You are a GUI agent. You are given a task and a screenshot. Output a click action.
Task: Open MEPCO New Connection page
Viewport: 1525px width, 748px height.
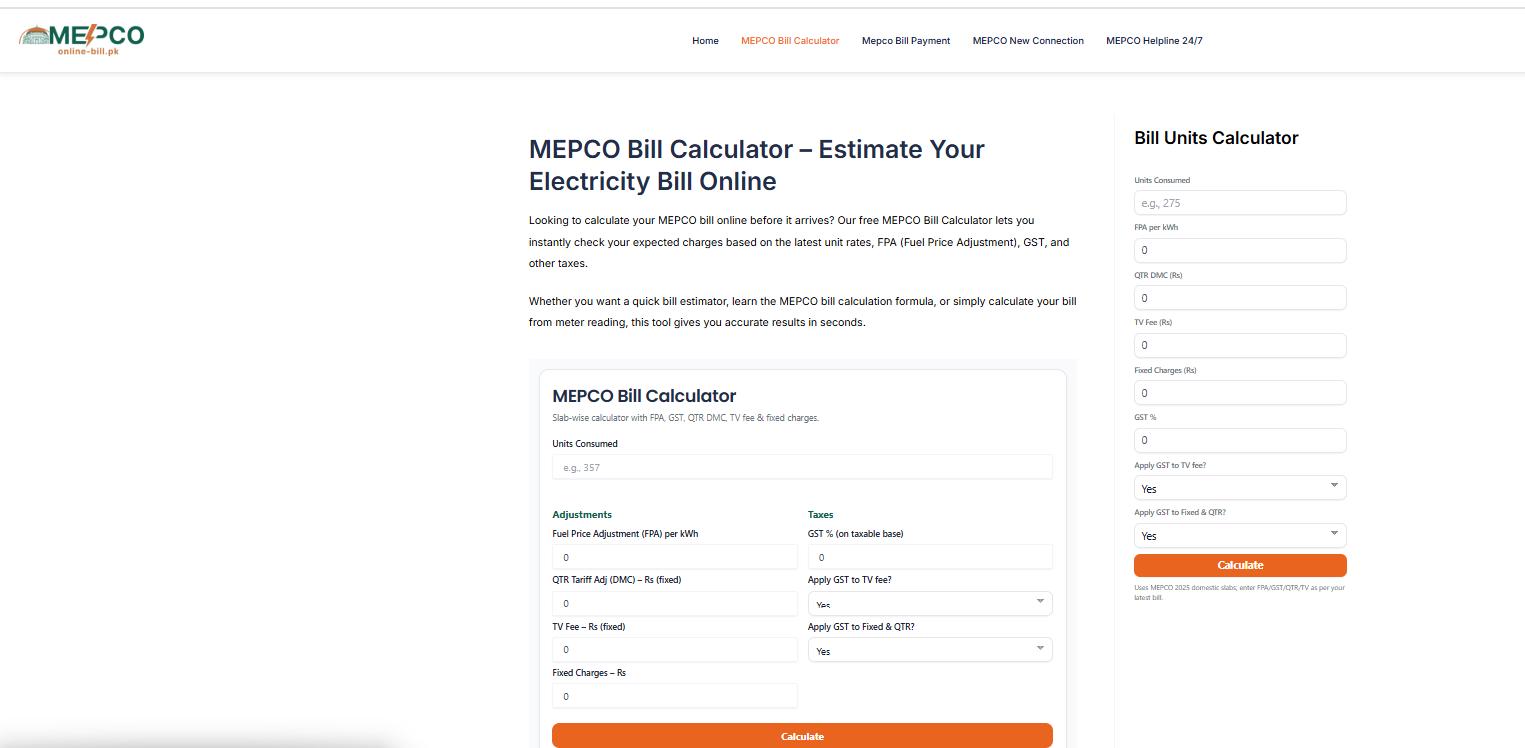[x=1028, y=41]
